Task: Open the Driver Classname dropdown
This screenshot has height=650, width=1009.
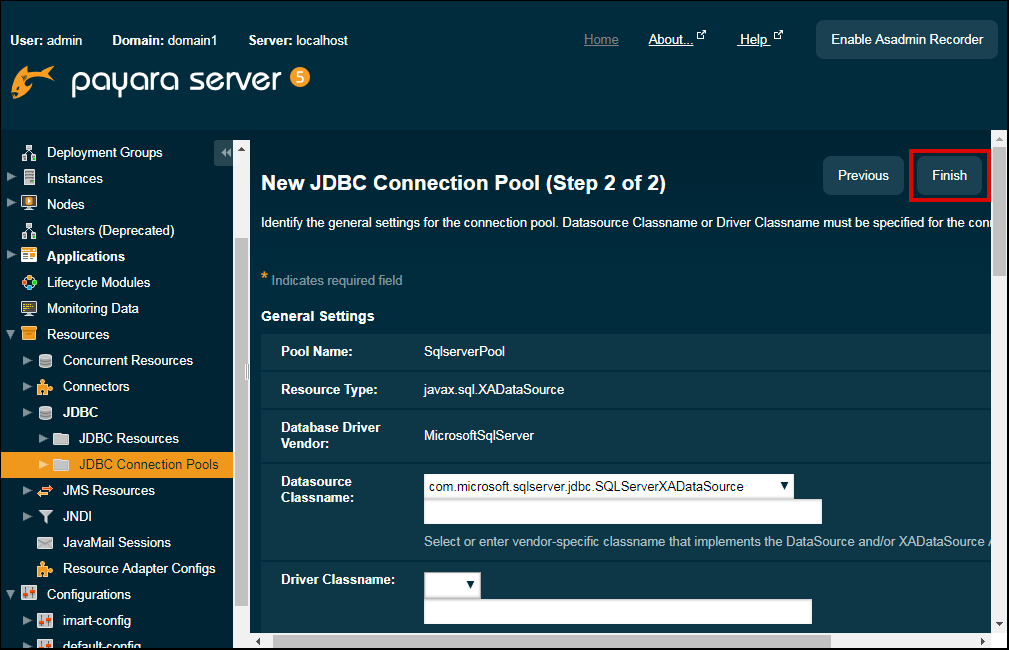Action: tap(452, 585)
